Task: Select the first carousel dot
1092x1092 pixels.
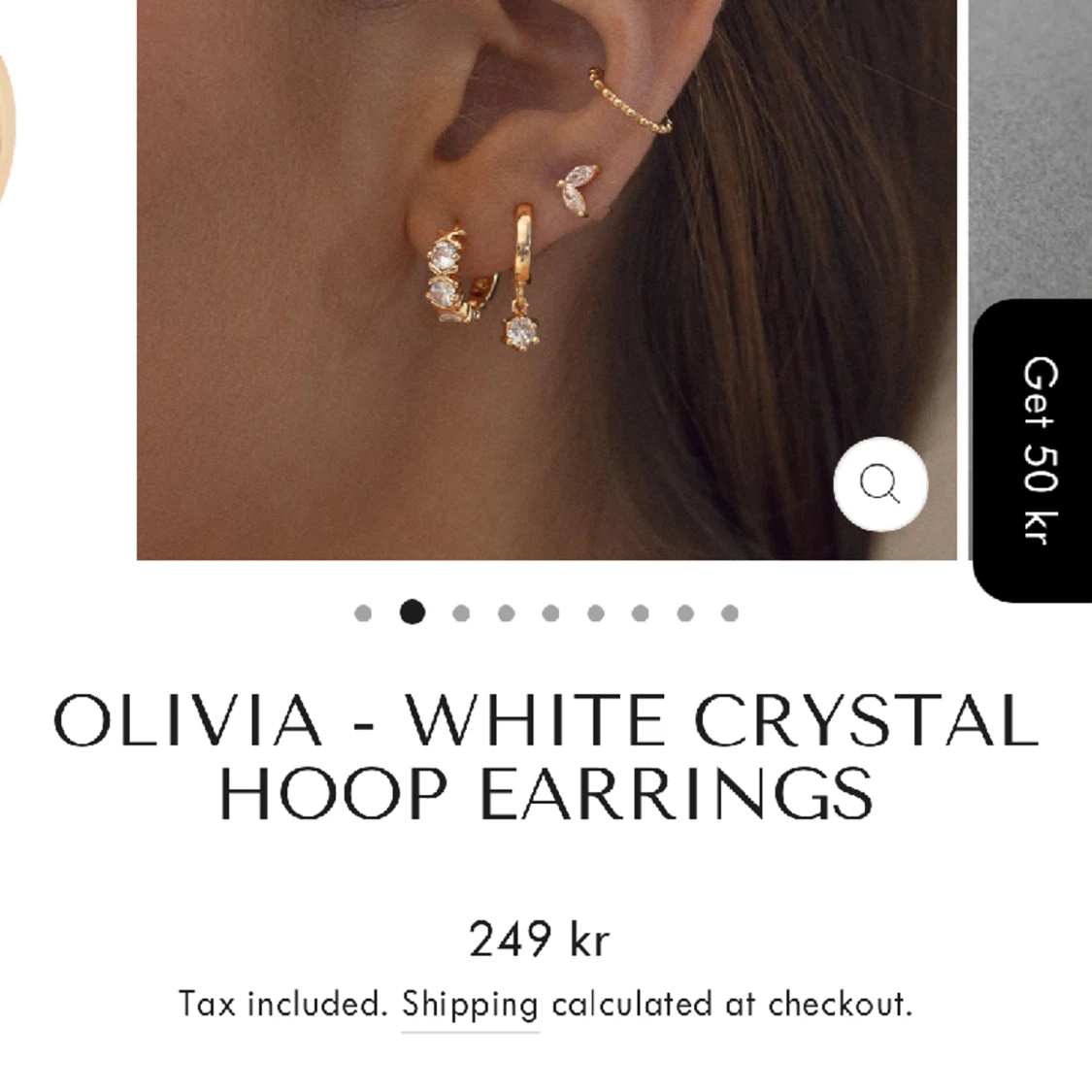Action: pyautogui.click(x=363, y=612)
